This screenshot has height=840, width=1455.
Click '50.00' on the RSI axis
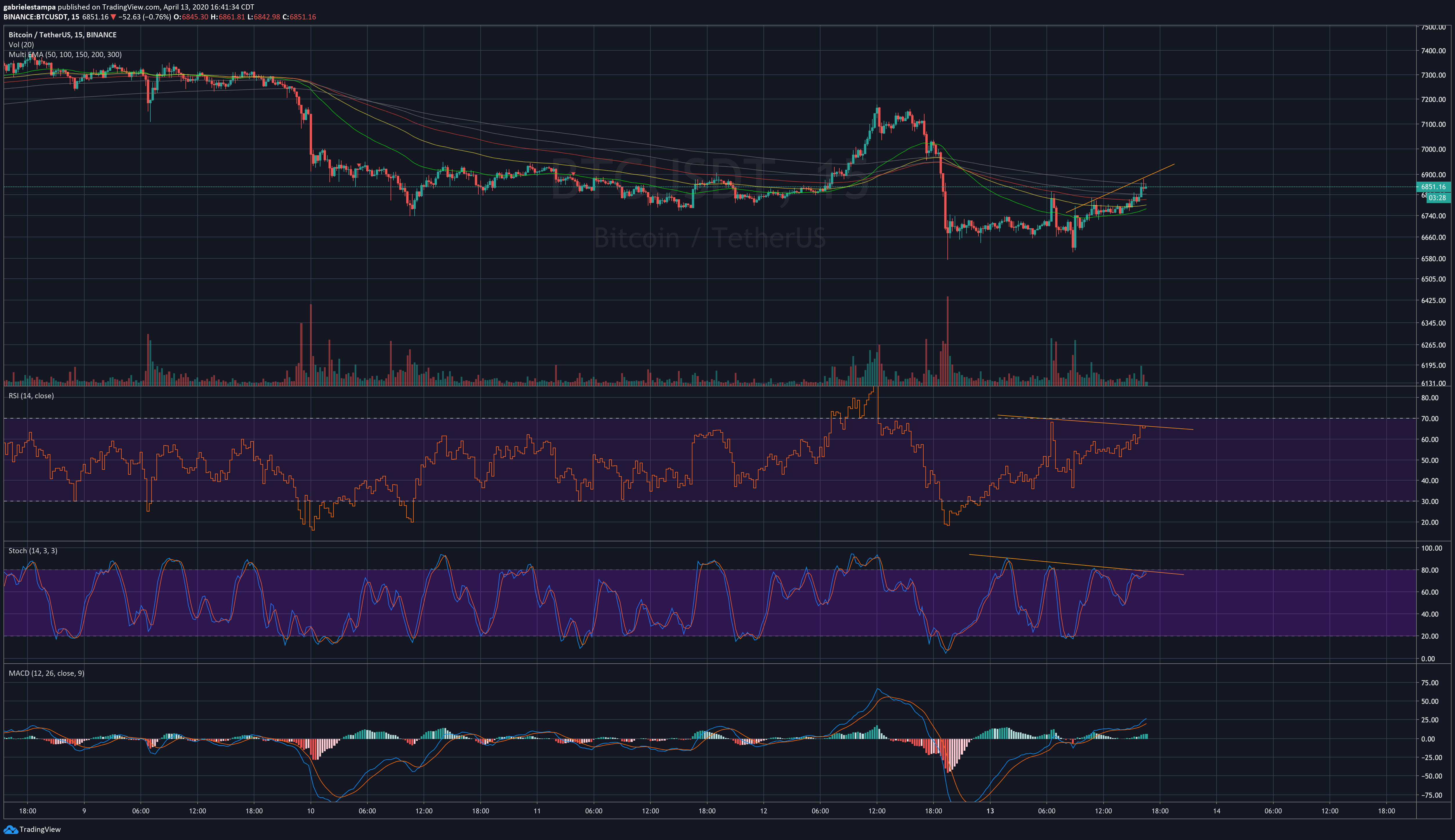(x=1430, y=460)
